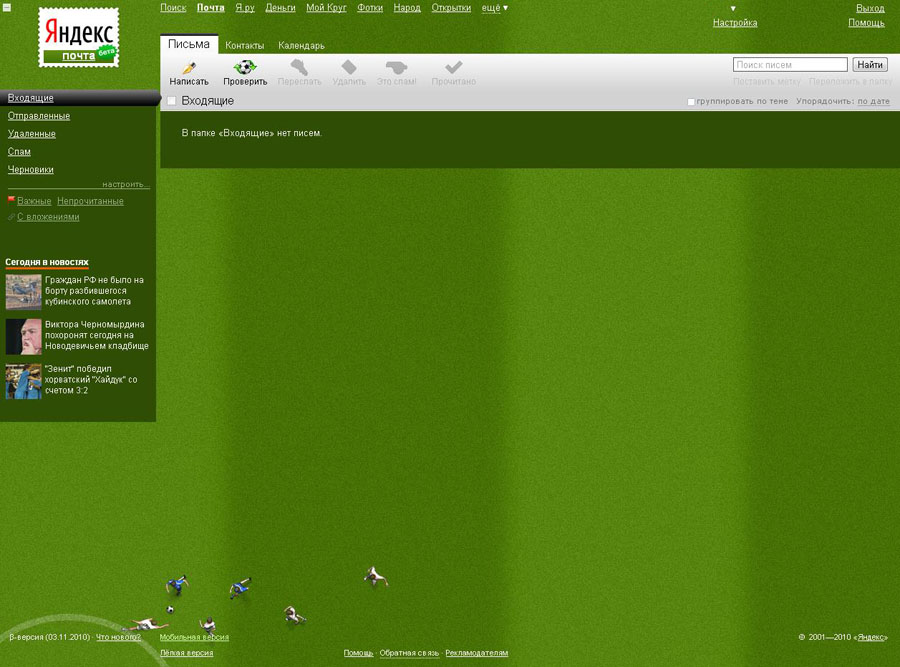Click Что нового? footer link
Viewport: 900px width, 667px height.
pos(118,637)
